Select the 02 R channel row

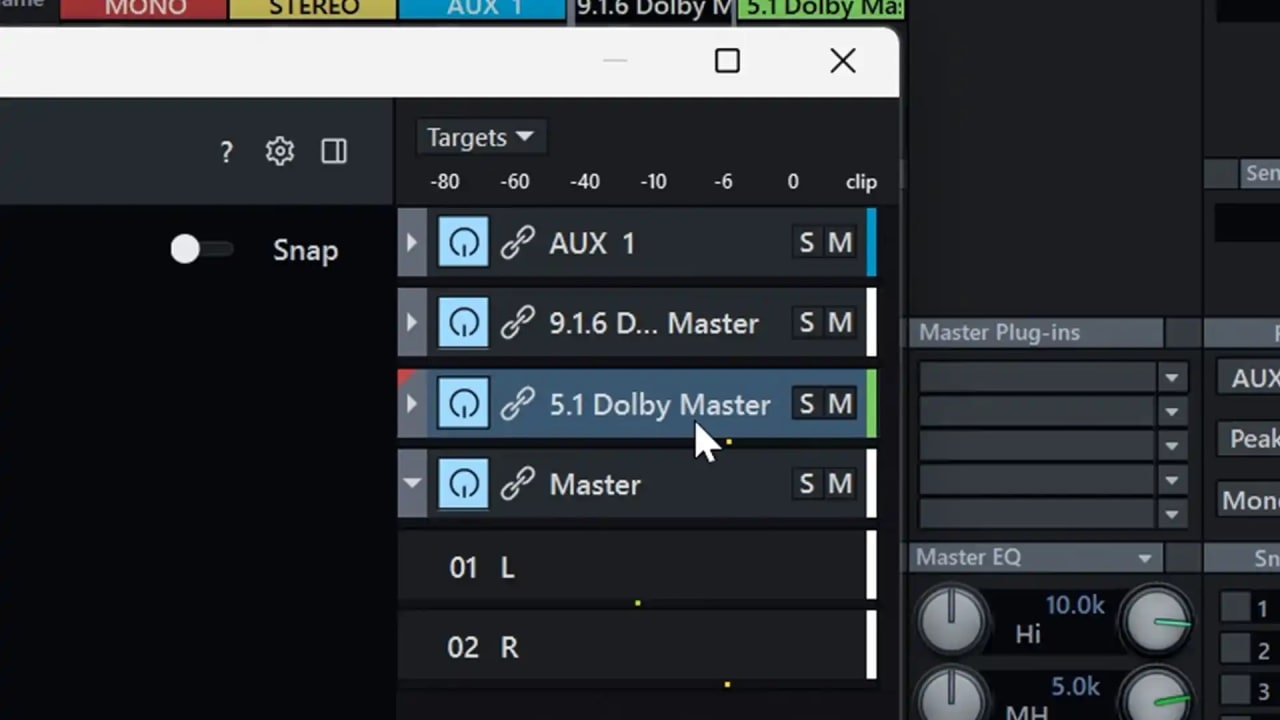tap(632, 646)
